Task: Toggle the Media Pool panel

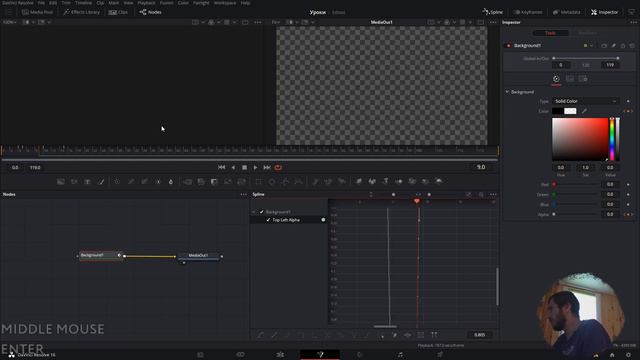Action: click(37, 12)
